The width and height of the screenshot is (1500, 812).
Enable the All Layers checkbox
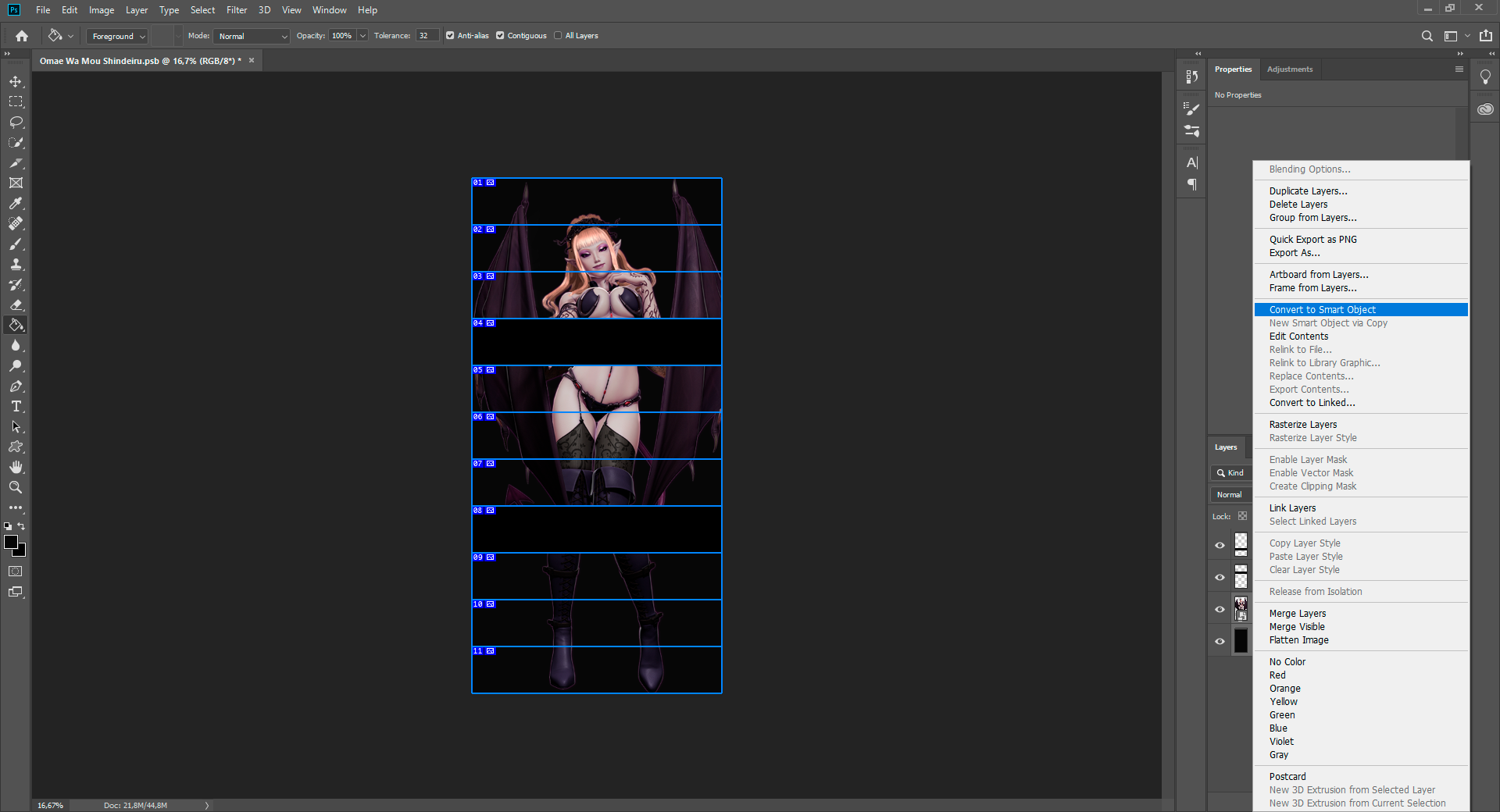click(x=558, y=35)
